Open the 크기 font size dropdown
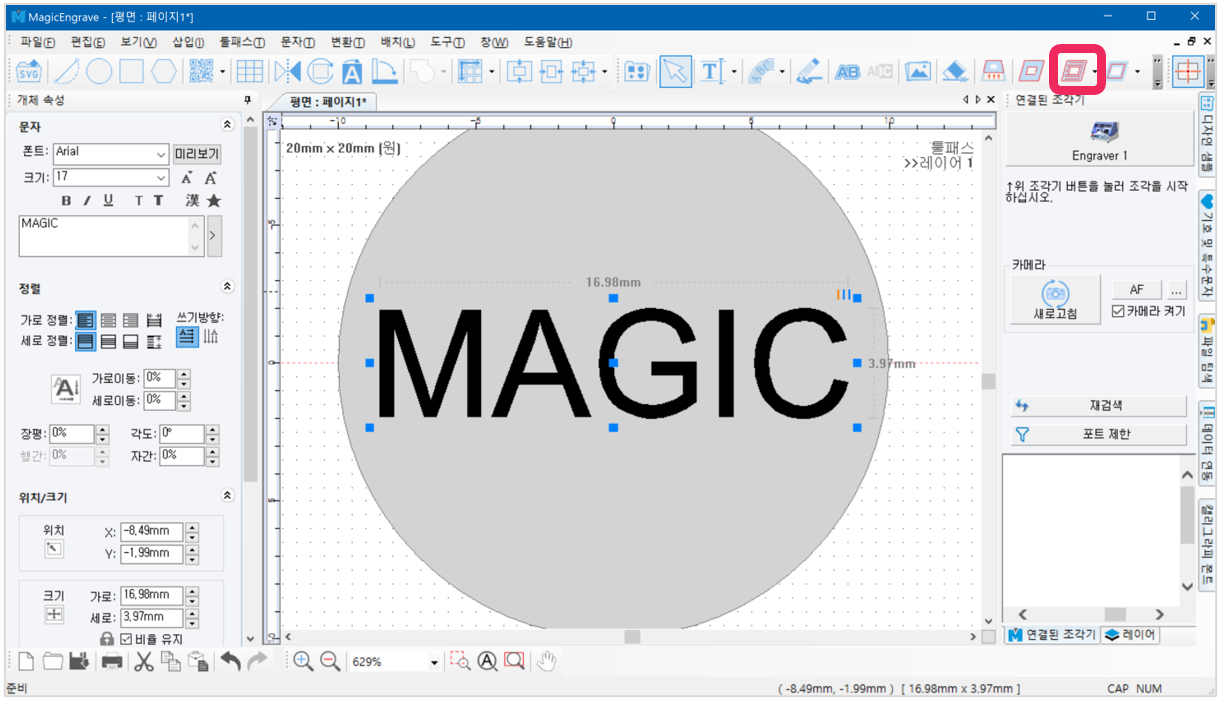The image size is (1220, 702). click(x=162, y=177)
